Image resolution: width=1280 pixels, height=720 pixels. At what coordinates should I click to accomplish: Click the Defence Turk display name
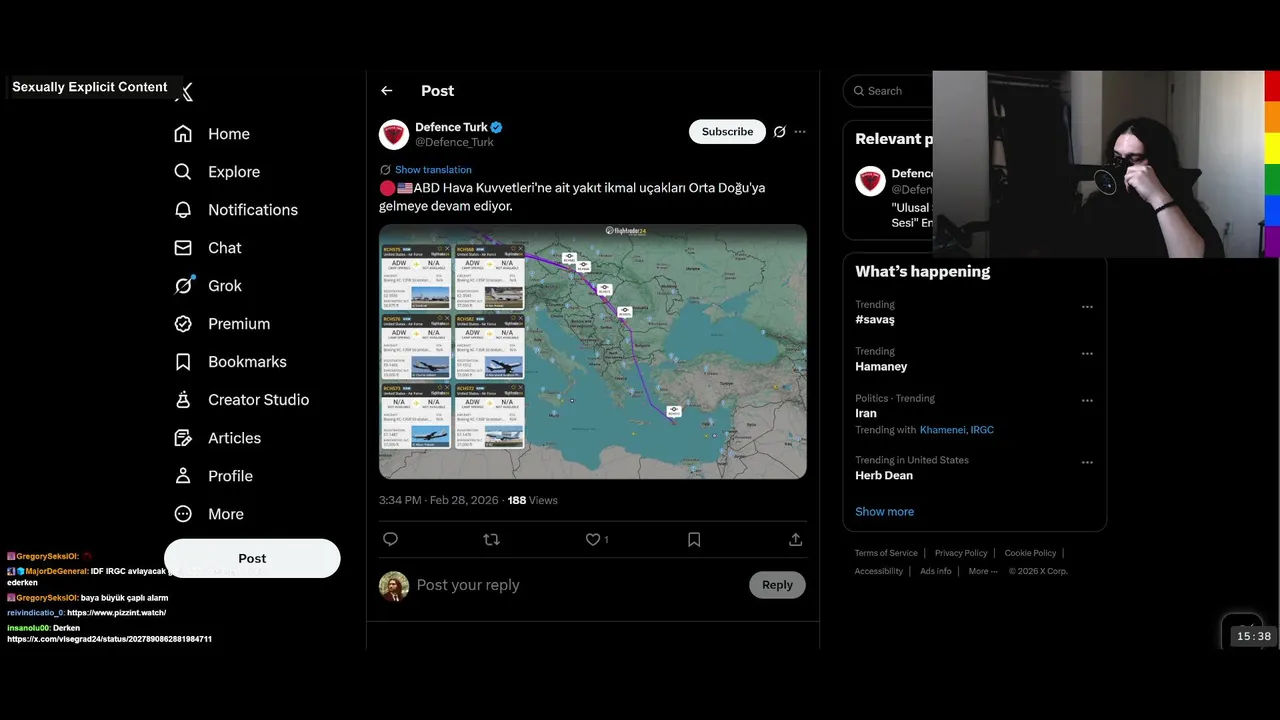click(x=451, y=127)
